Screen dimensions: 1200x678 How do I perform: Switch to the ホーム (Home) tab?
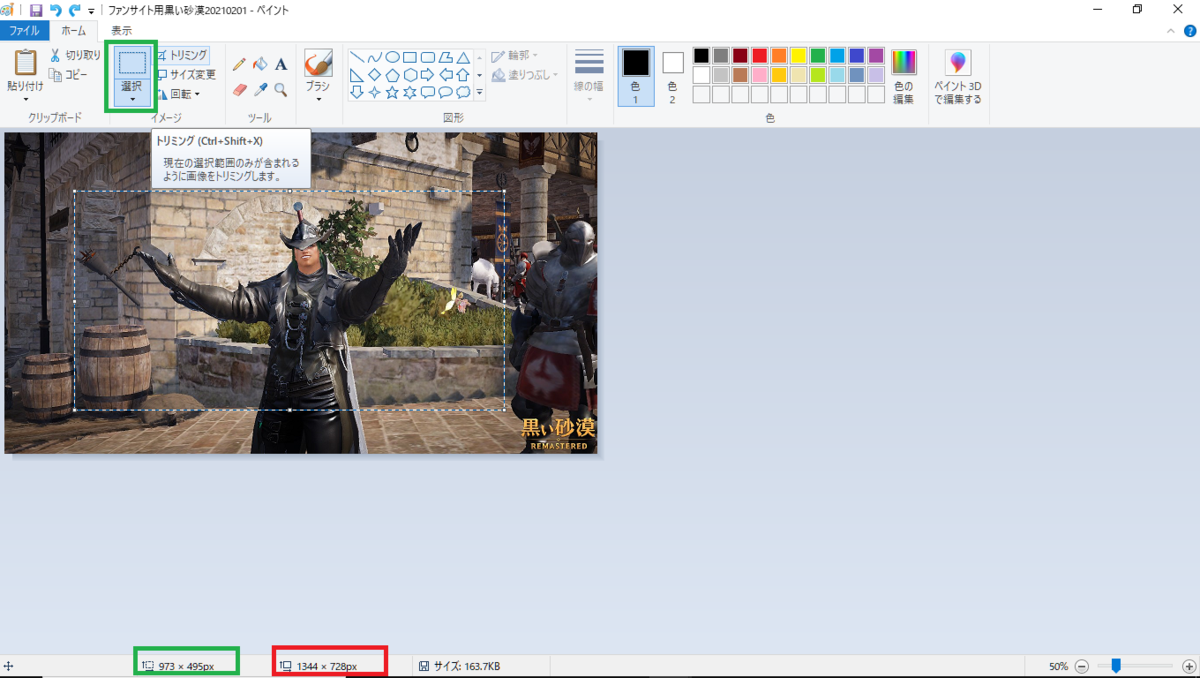[x=74, y=31]
